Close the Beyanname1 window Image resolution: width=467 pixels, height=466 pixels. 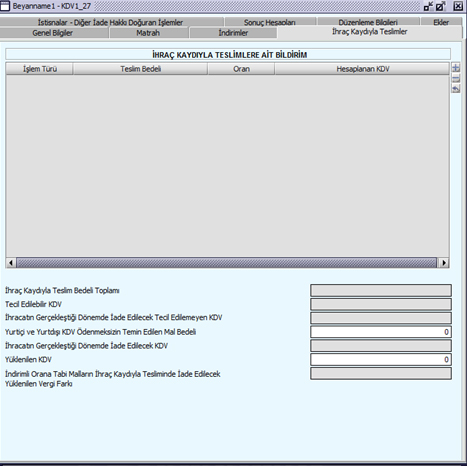coord(458,6)
